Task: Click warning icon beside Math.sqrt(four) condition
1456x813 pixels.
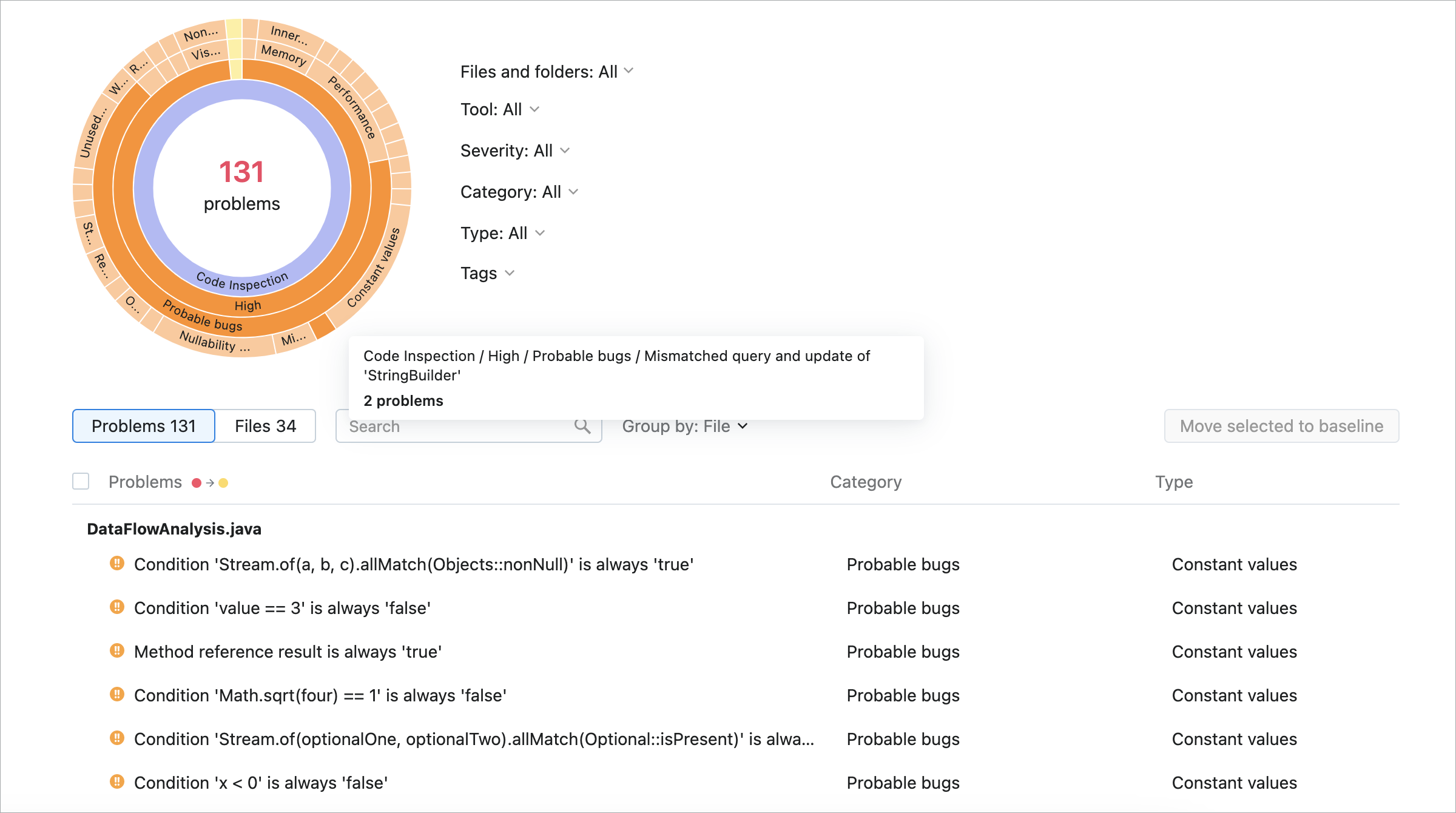Action: point(117,695)
